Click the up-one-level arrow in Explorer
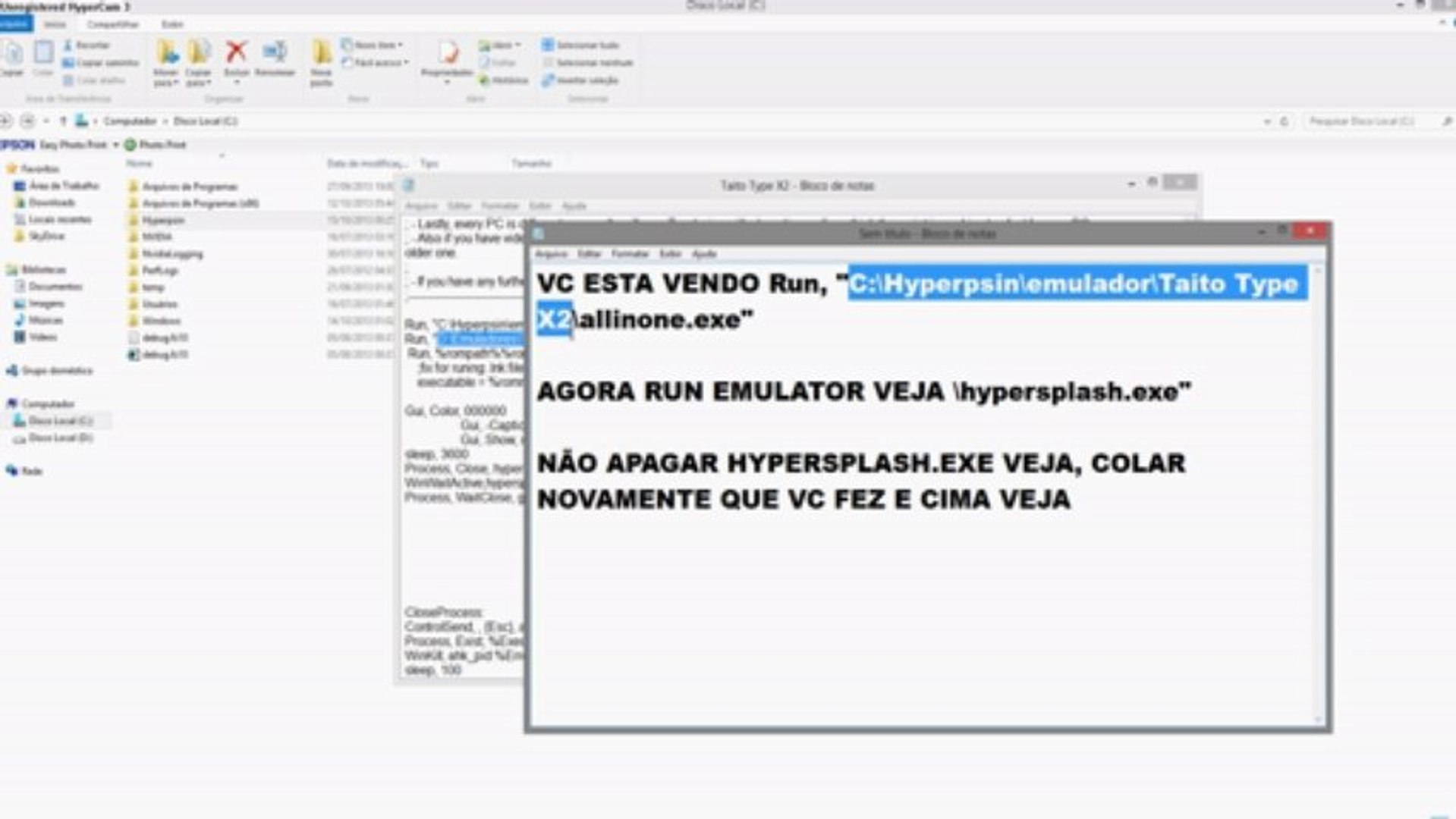 (x=63, y=121)
